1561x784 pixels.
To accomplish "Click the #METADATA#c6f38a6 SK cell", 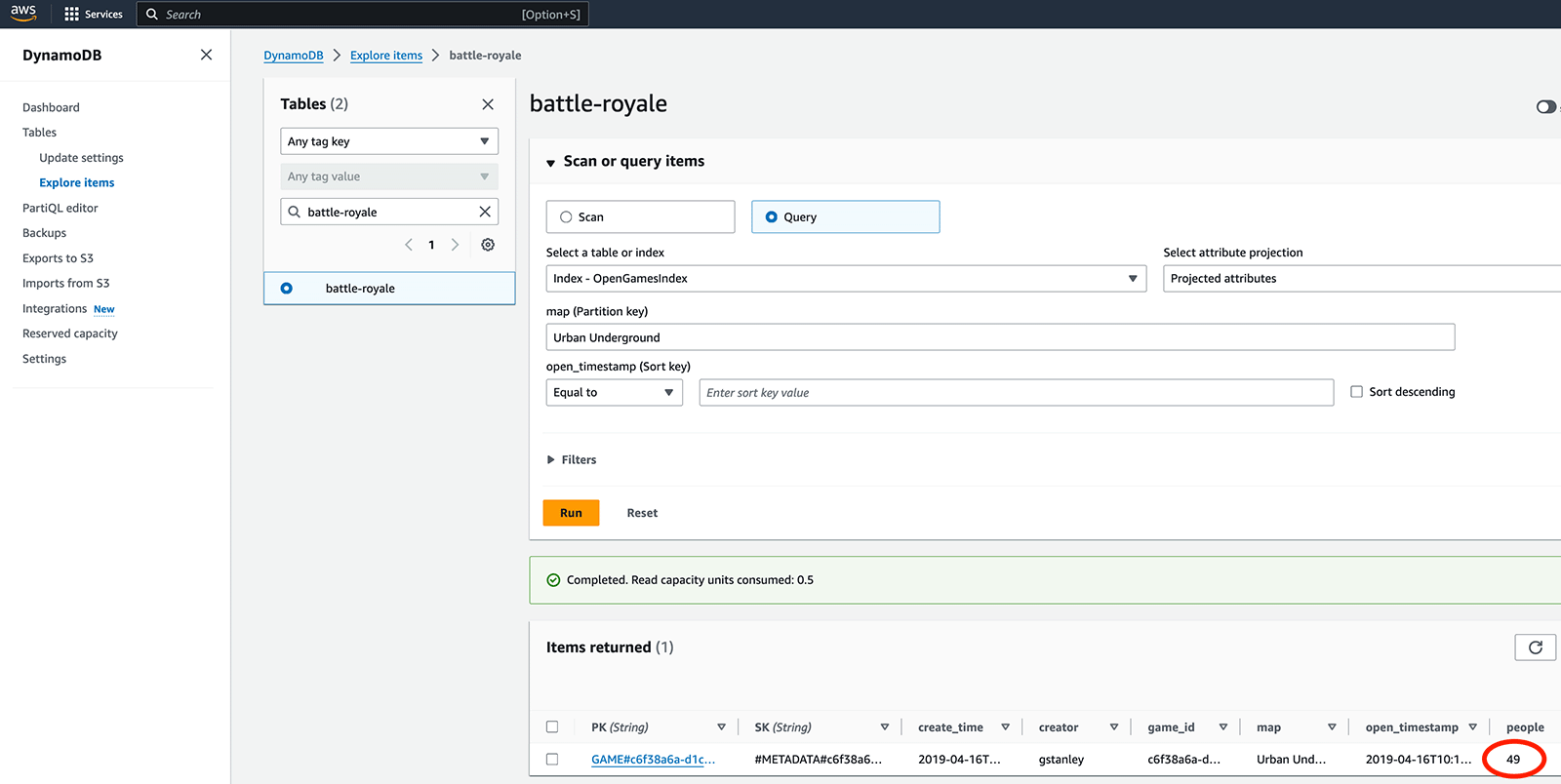I will 818,760.
